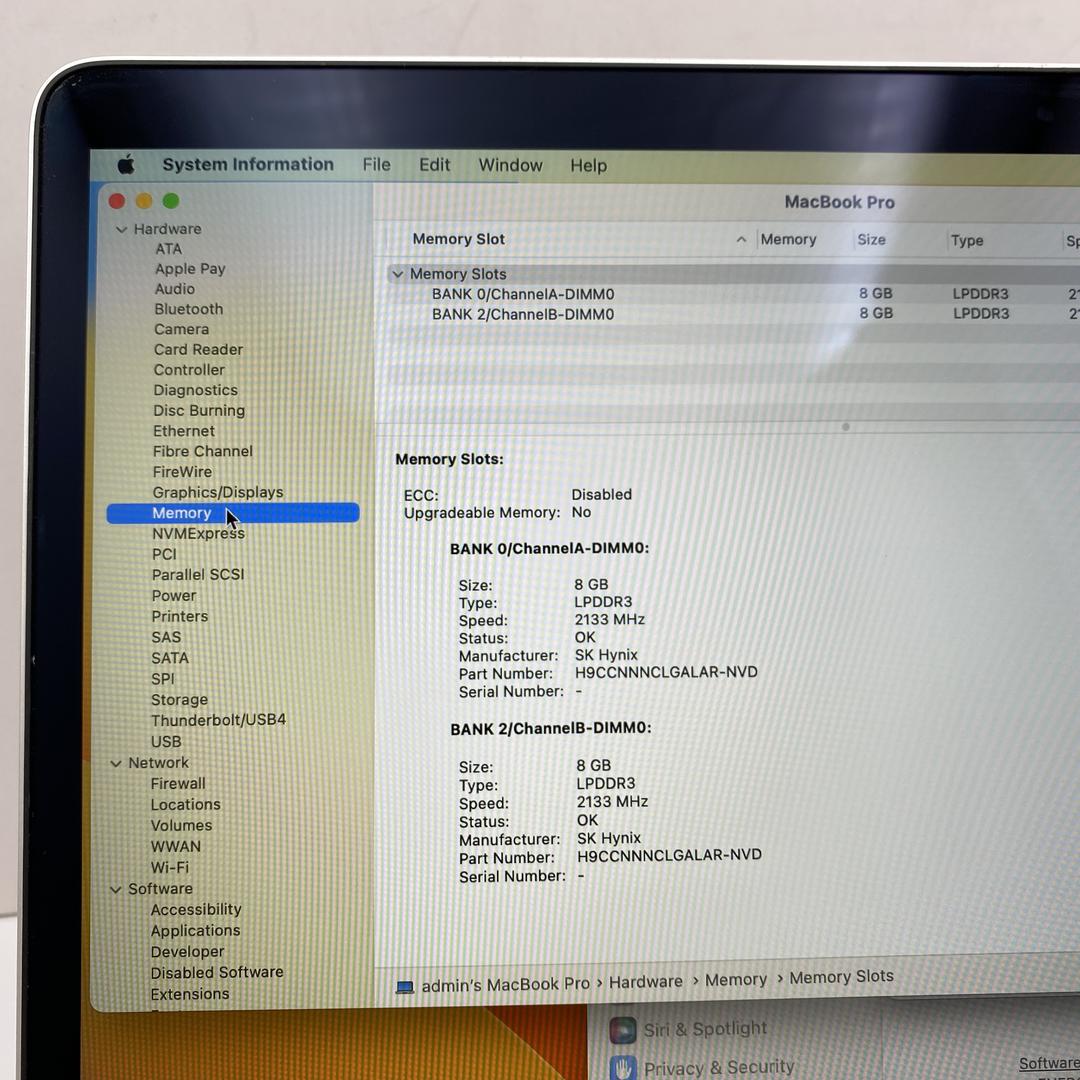Click the Memory column header
Viewport: 1080px width, 1080px height.
(x=788, y=240)
